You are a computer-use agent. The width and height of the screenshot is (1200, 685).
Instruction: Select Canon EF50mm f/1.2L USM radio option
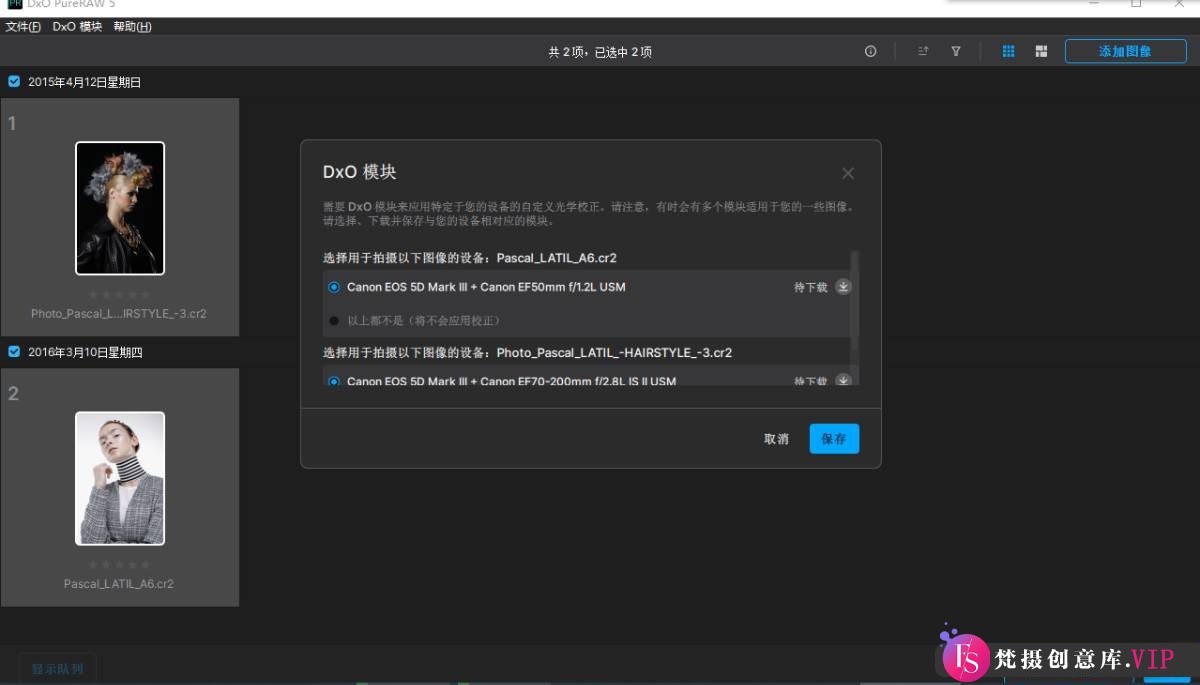(x=334, y=287)
